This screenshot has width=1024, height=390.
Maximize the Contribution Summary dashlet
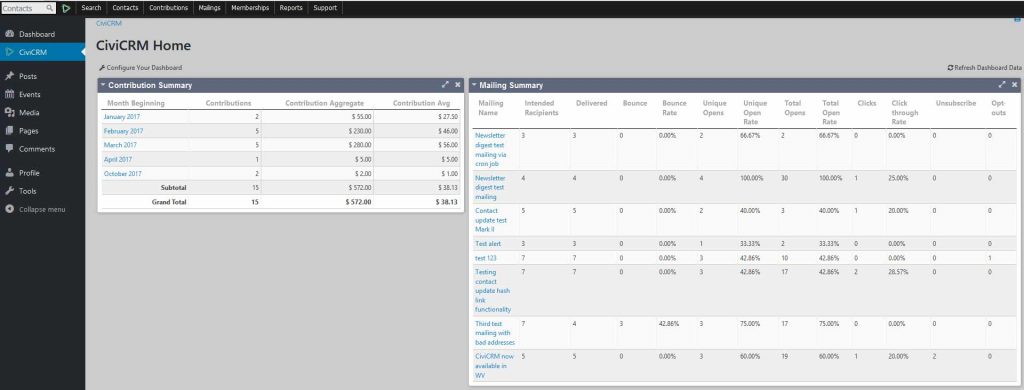(445, 85)
